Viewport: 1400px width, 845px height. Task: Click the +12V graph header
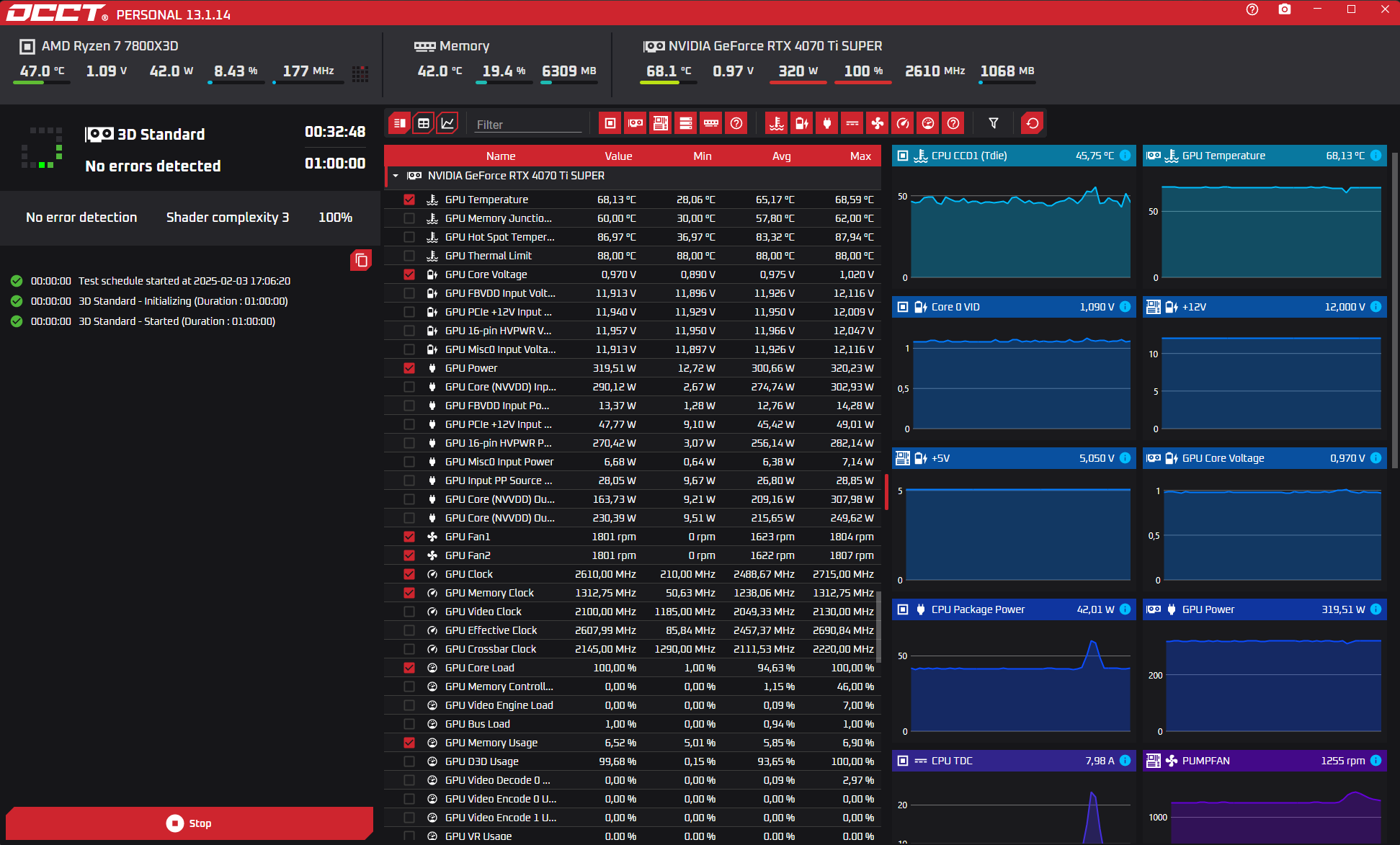point(1264,307)
